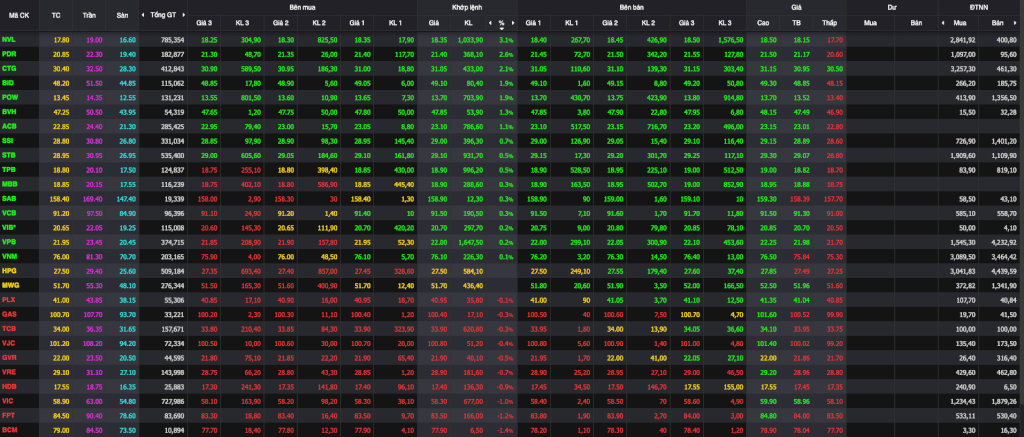
Task: Open the TPB stock symbol
Action: (x=9, y=169)
